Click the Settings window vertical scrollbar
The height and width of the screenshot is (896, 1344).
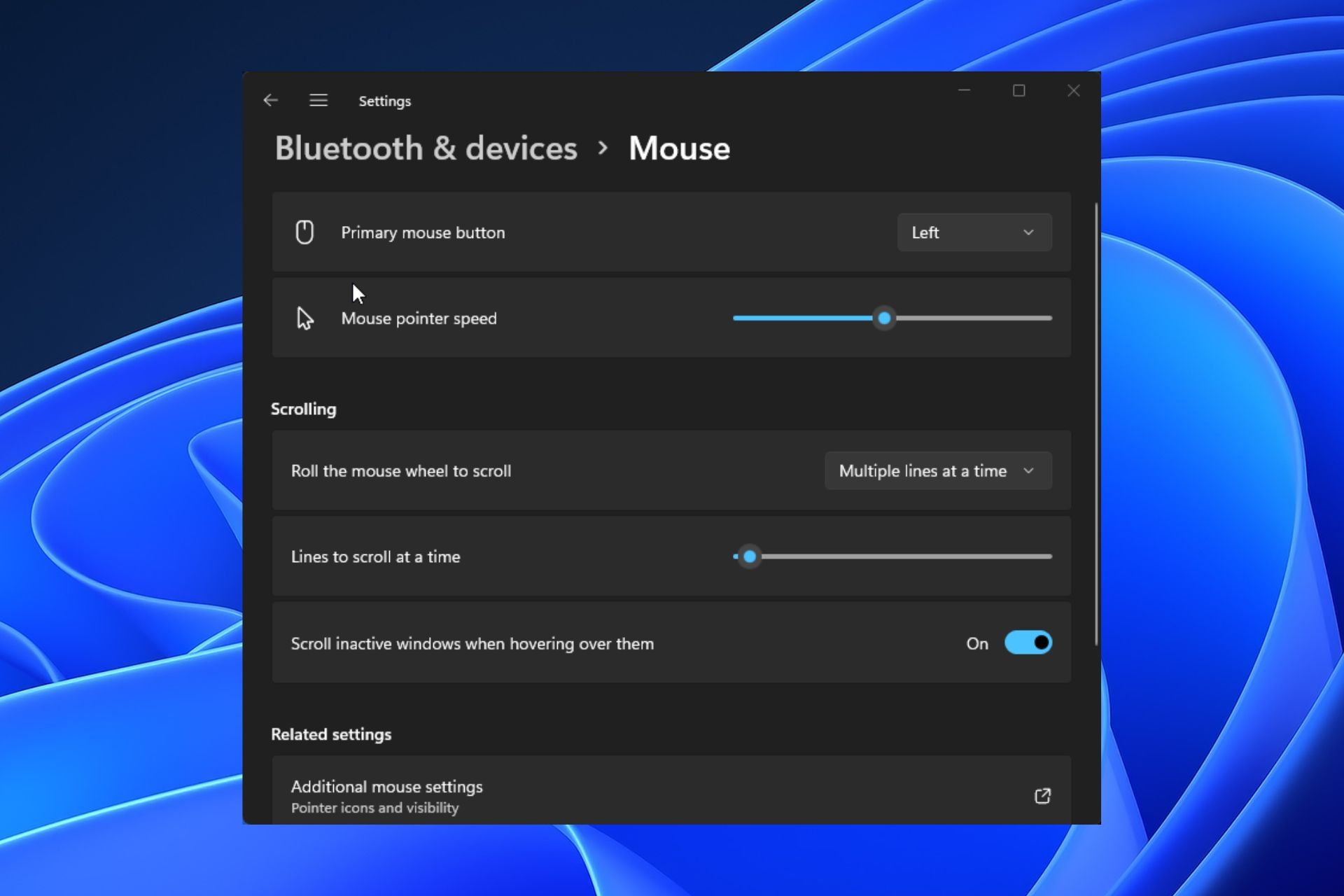[1096, 424]
